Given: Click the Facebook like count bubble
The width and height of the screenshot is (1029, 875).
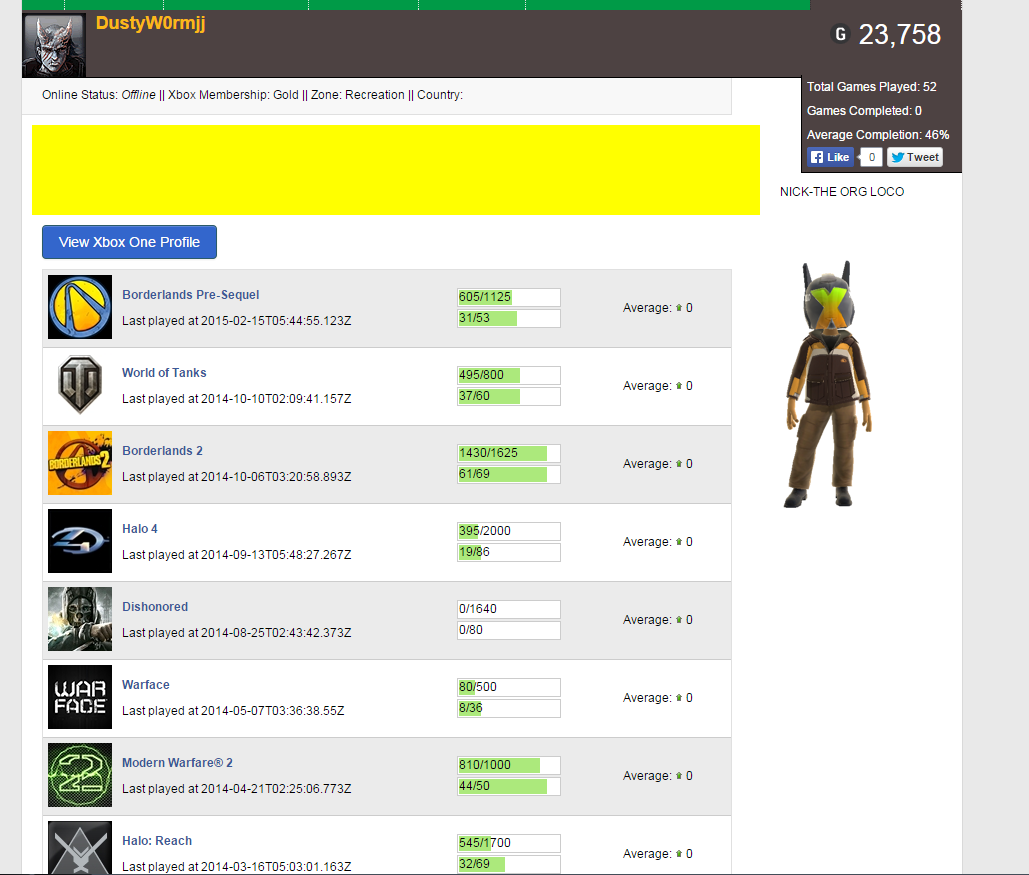Looking at the screenshot, I should pos(871,157).
